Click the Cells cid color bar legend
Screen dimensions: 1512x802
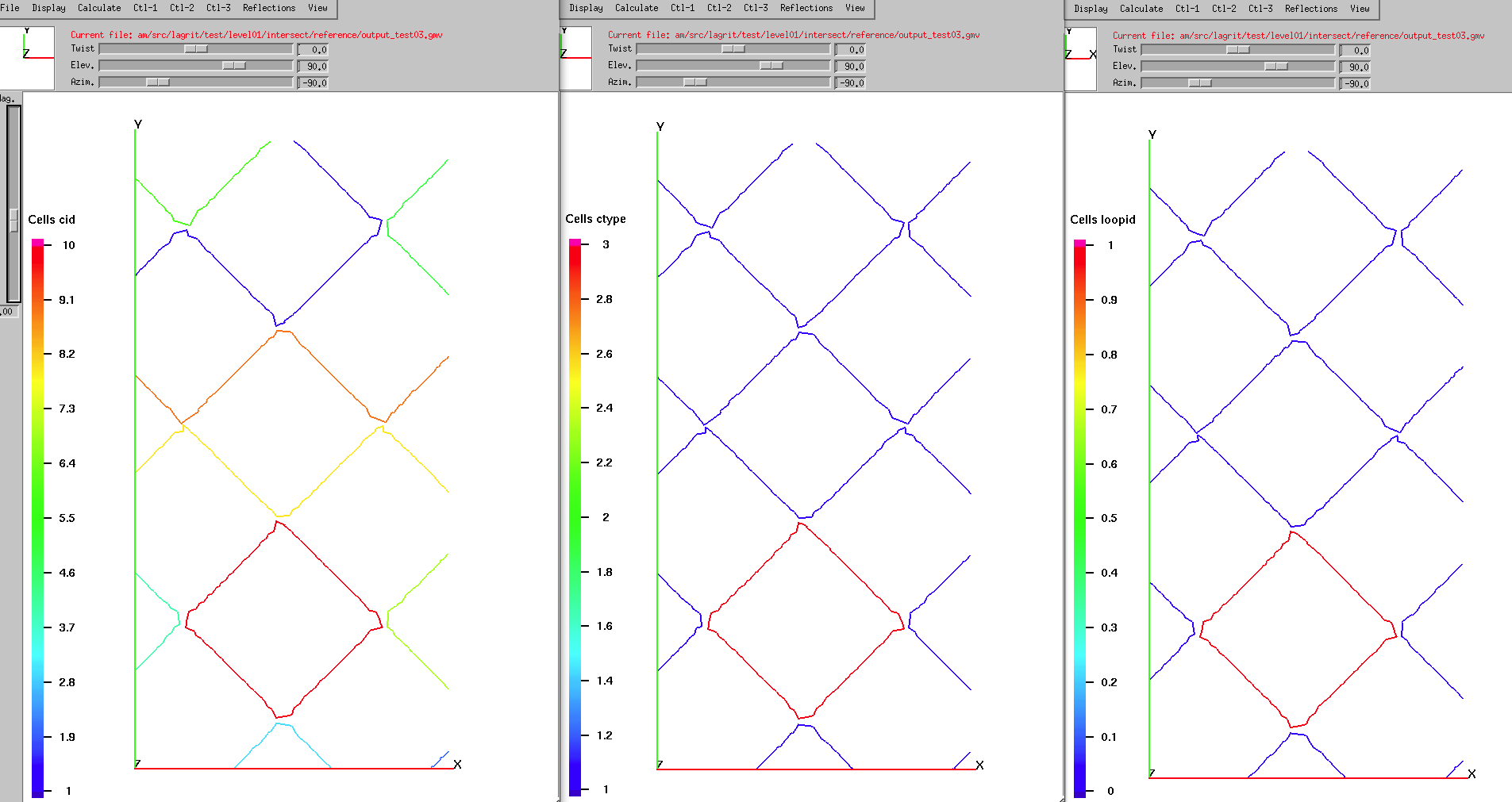pyautogui.click(x=37, y=517)
